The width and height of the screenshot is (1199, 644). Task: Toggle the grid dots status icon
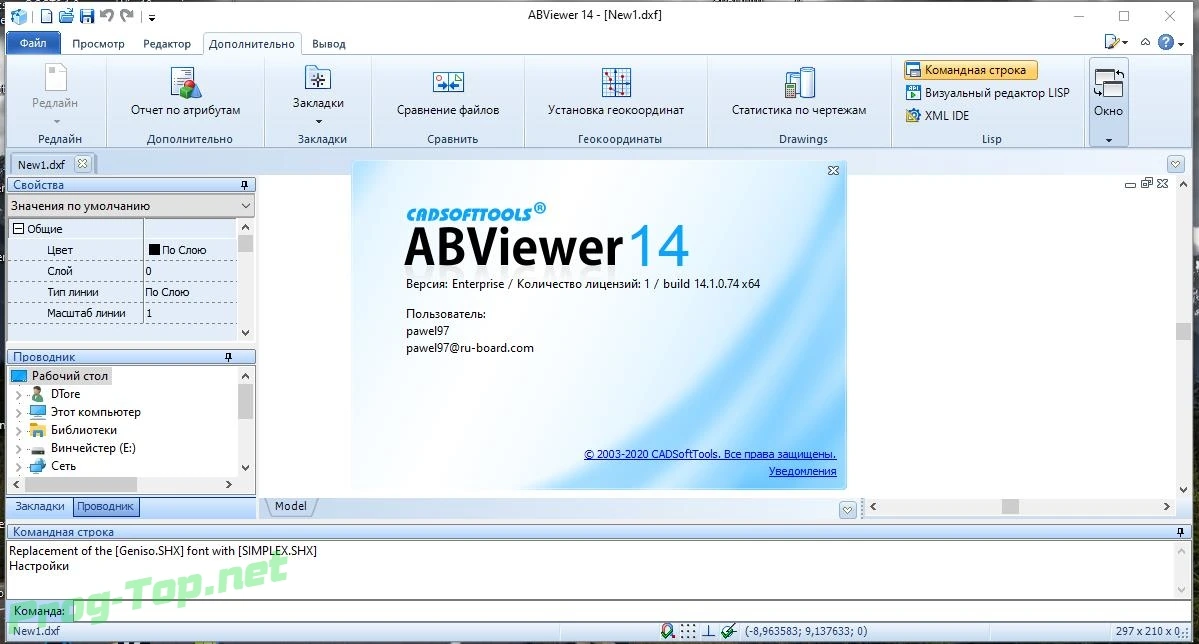click(688, 631)
